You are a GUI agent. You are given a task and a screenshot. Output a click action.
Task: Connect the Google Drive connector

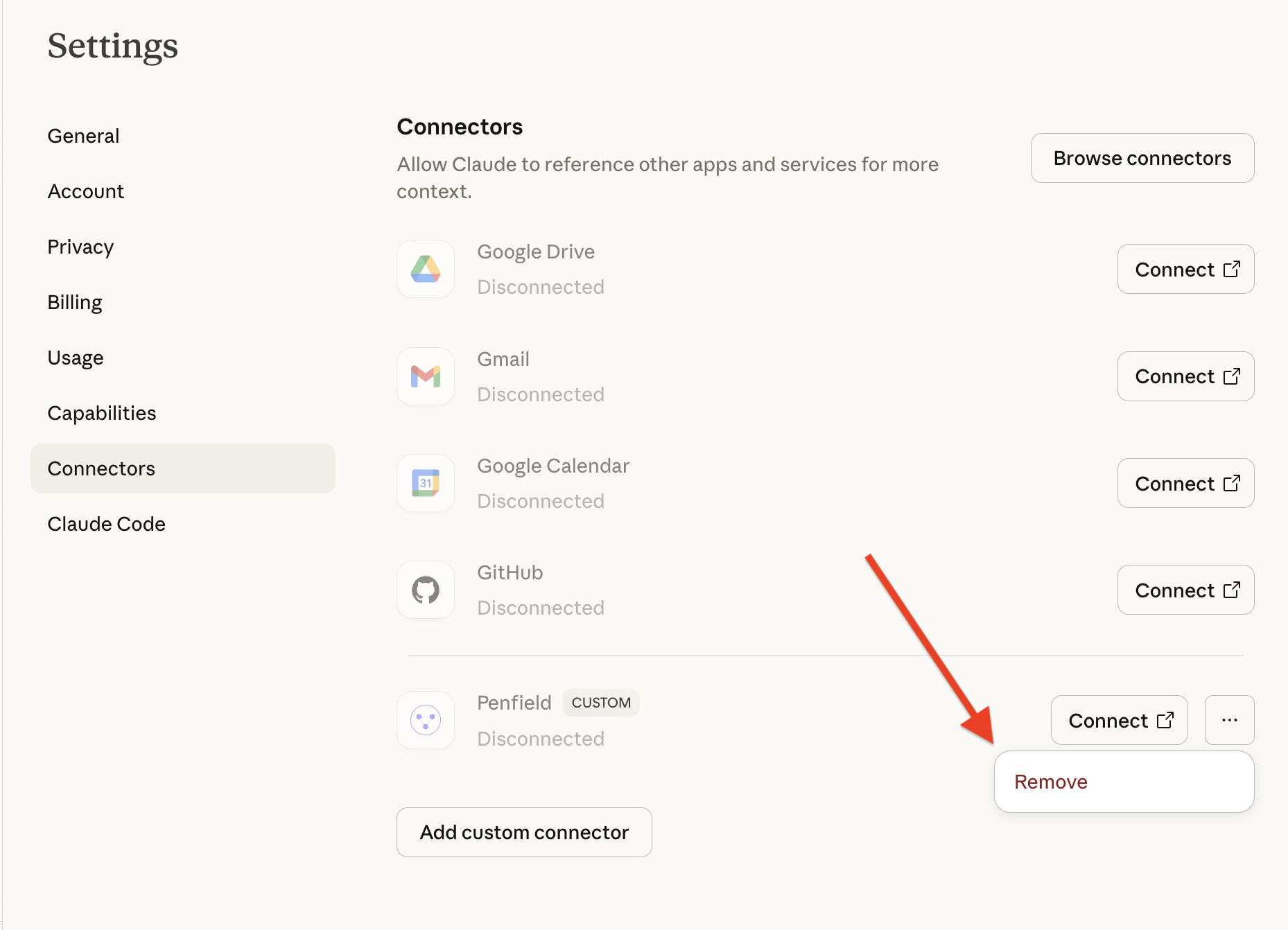pos(1185,269)
